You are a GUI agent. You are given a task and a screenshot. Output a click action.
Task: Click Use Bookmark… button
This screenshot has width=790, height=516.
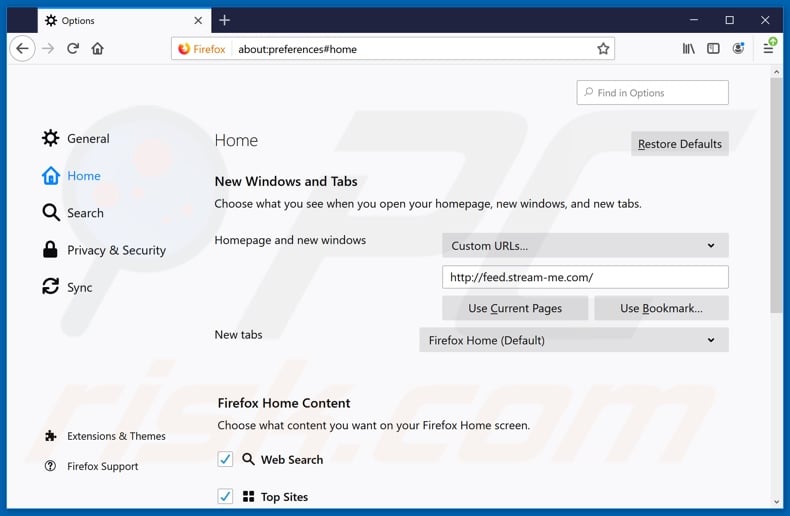(661, 308)
